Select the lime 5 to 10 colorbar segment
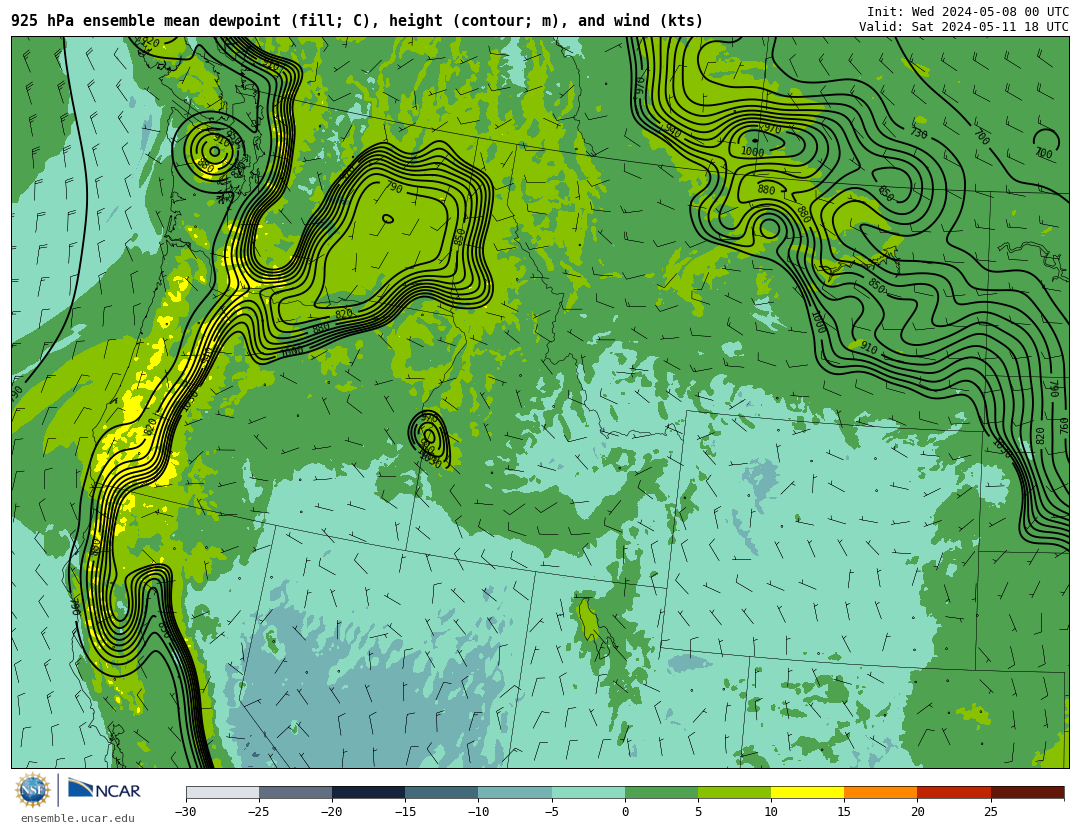The image size is (1080, 831). click(x=734, y=792)
